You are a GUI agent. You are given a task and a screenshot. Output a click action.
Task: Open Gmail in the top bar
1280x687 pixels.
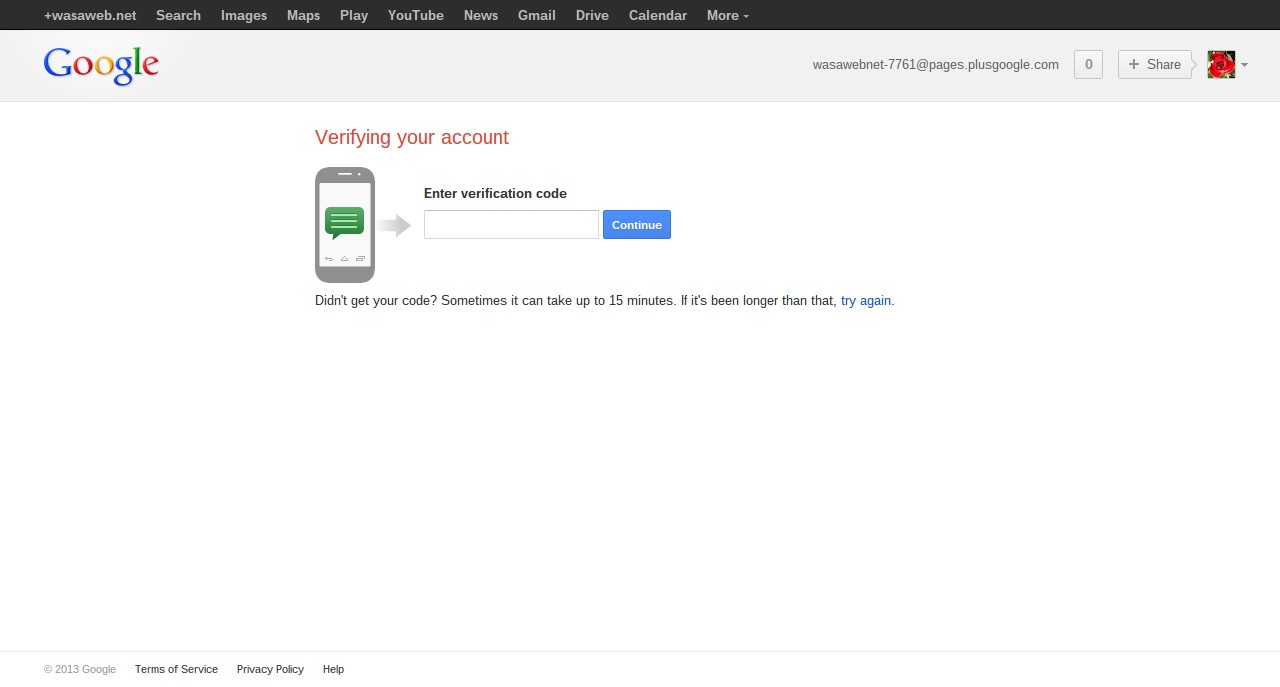pos(537,15)
